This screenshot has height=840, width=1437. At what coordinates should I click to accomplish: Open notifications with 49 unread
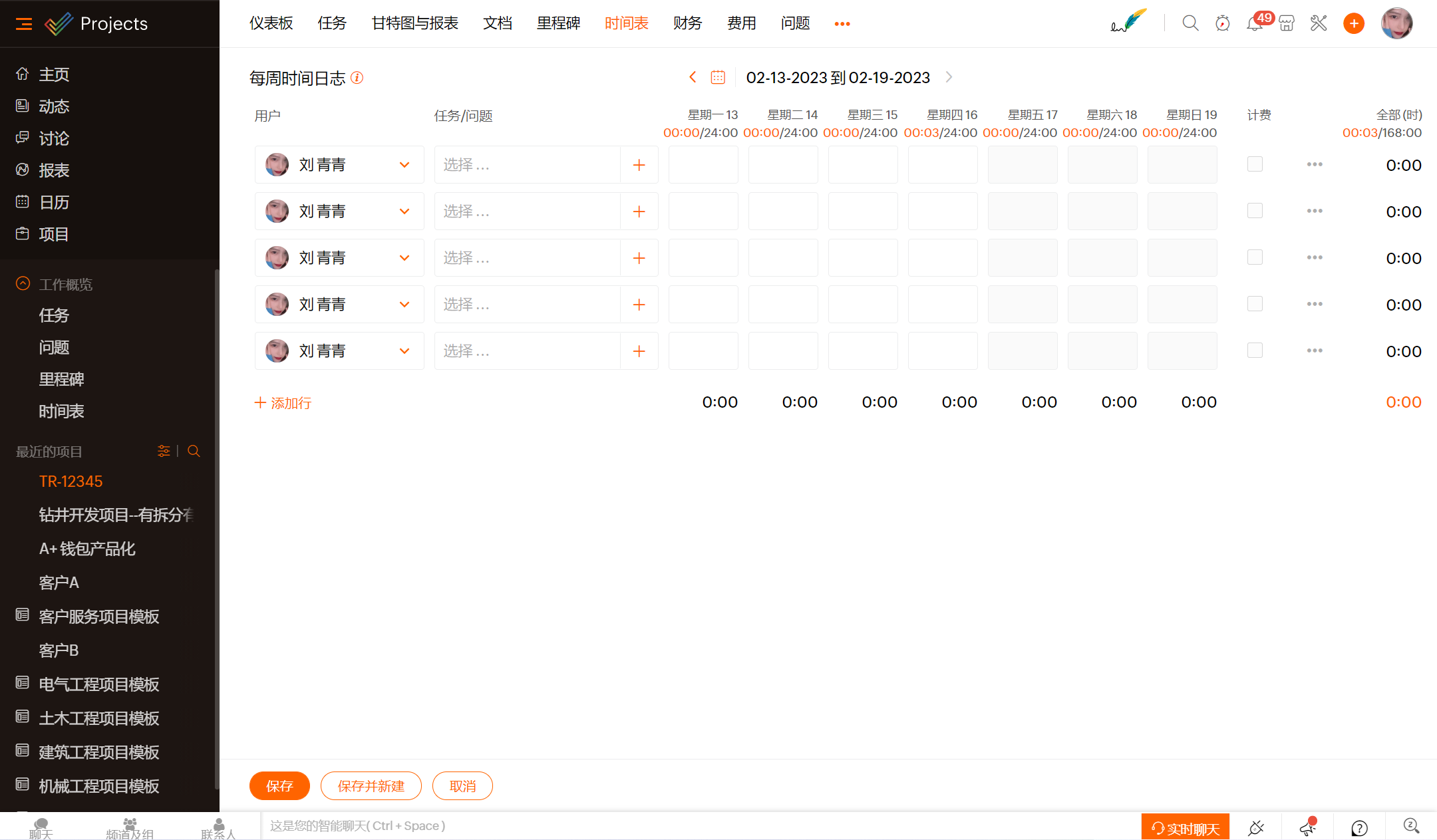(x=1253, y=23)
